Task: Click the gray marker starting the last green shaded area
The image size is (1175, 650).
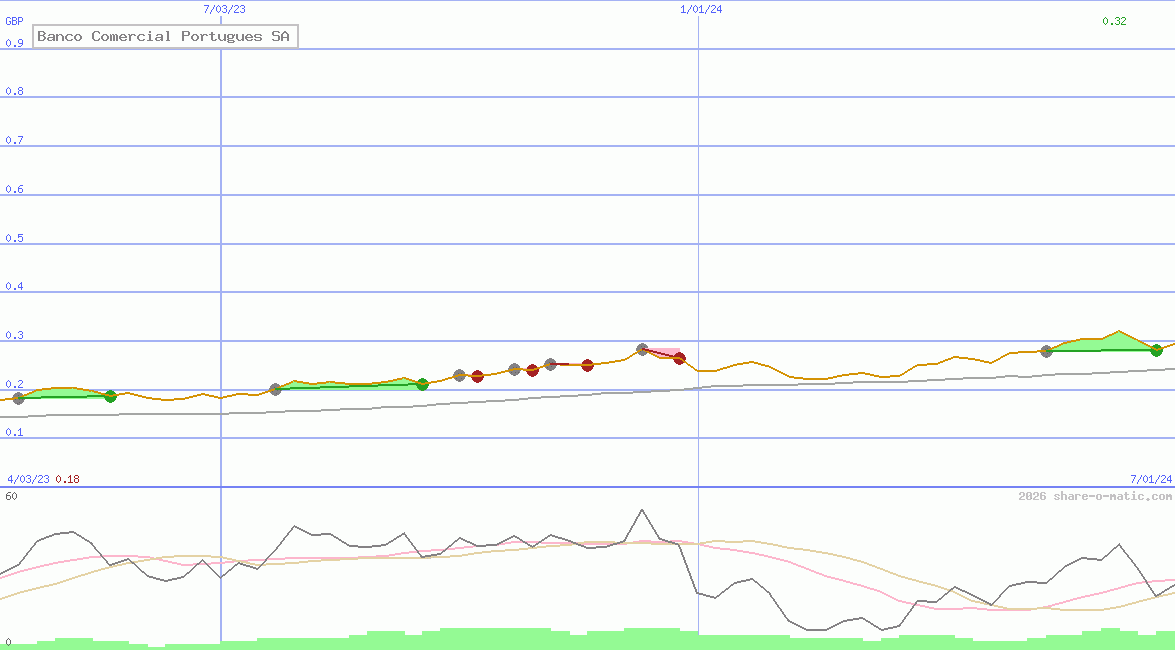Action: pos(1046,351)
